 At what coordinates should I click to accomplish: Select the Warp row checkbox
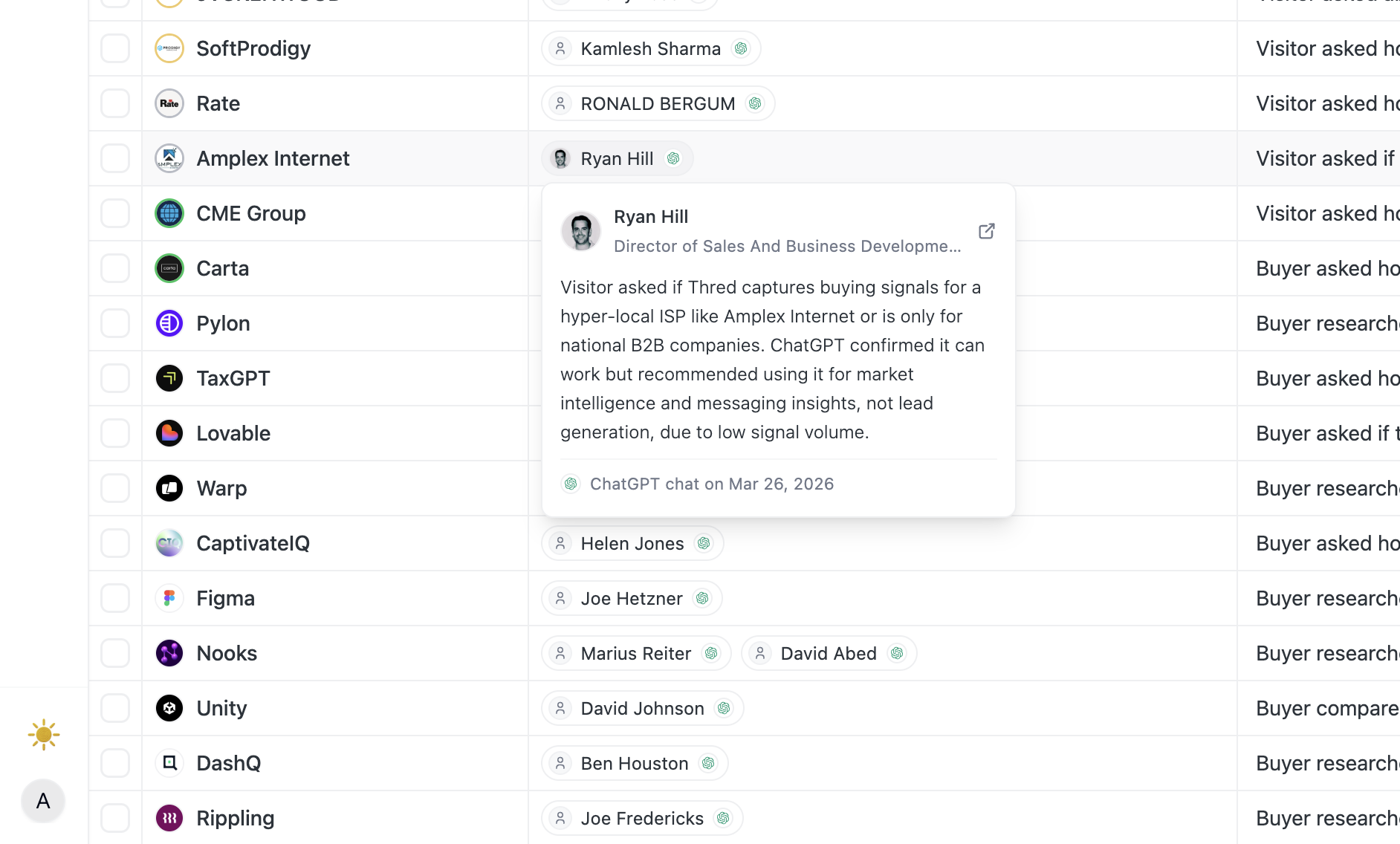pyautogui.click(x=115, y=488)
